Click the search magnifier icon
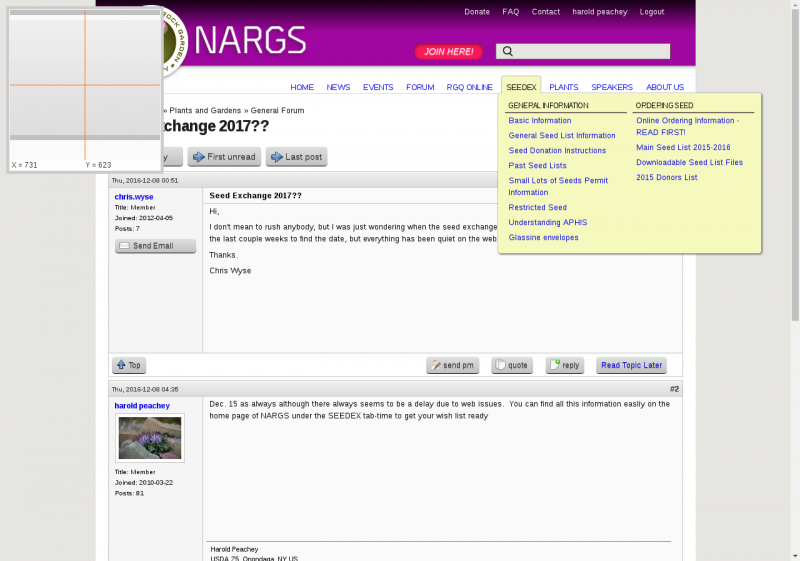 (508, 52)
